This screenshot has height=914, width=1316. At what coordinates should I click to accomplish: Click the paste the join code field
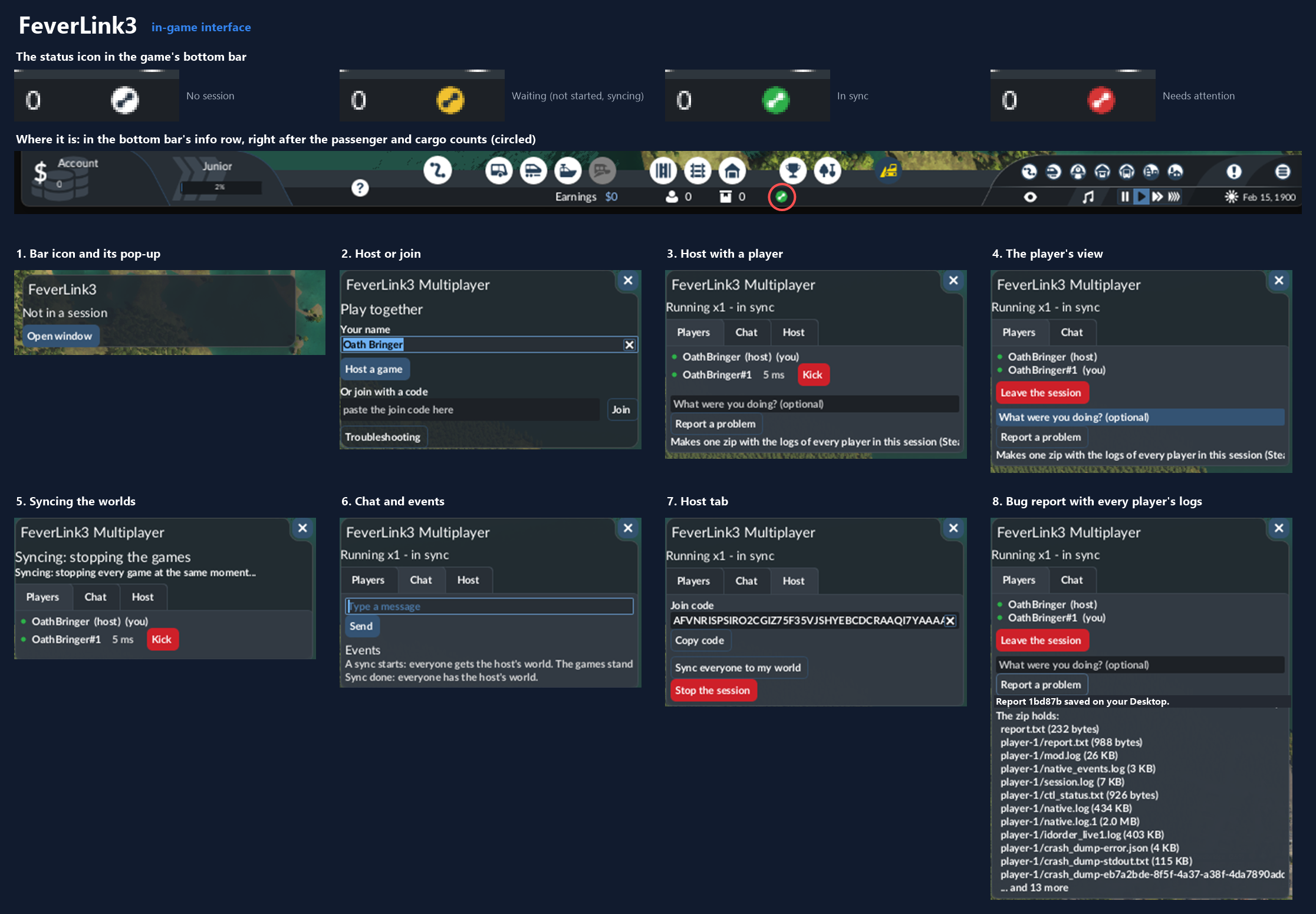coord(470,409)
